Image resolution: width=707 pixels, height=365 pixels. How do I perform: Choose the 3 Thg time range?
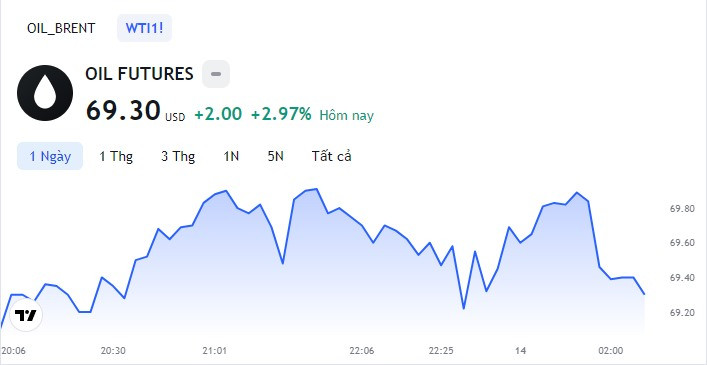(178, 156)
